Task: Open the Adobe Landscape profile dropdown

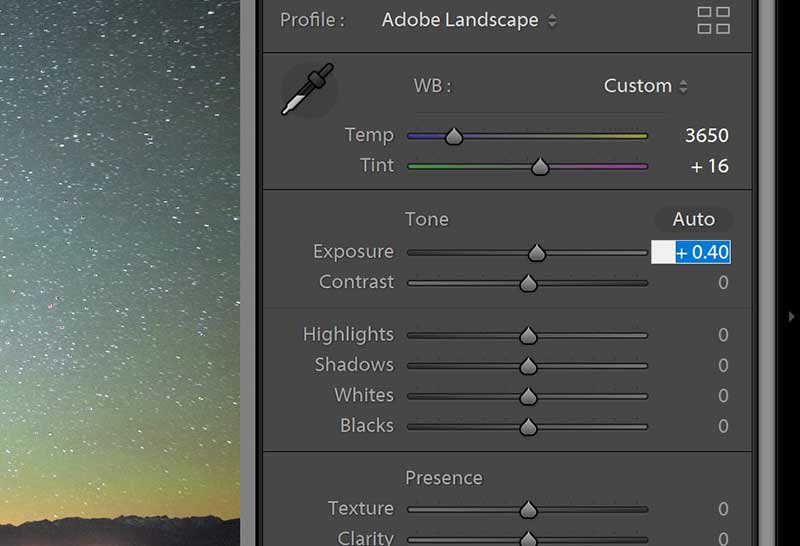Action: pyautogui.click(x=469, y=20)
